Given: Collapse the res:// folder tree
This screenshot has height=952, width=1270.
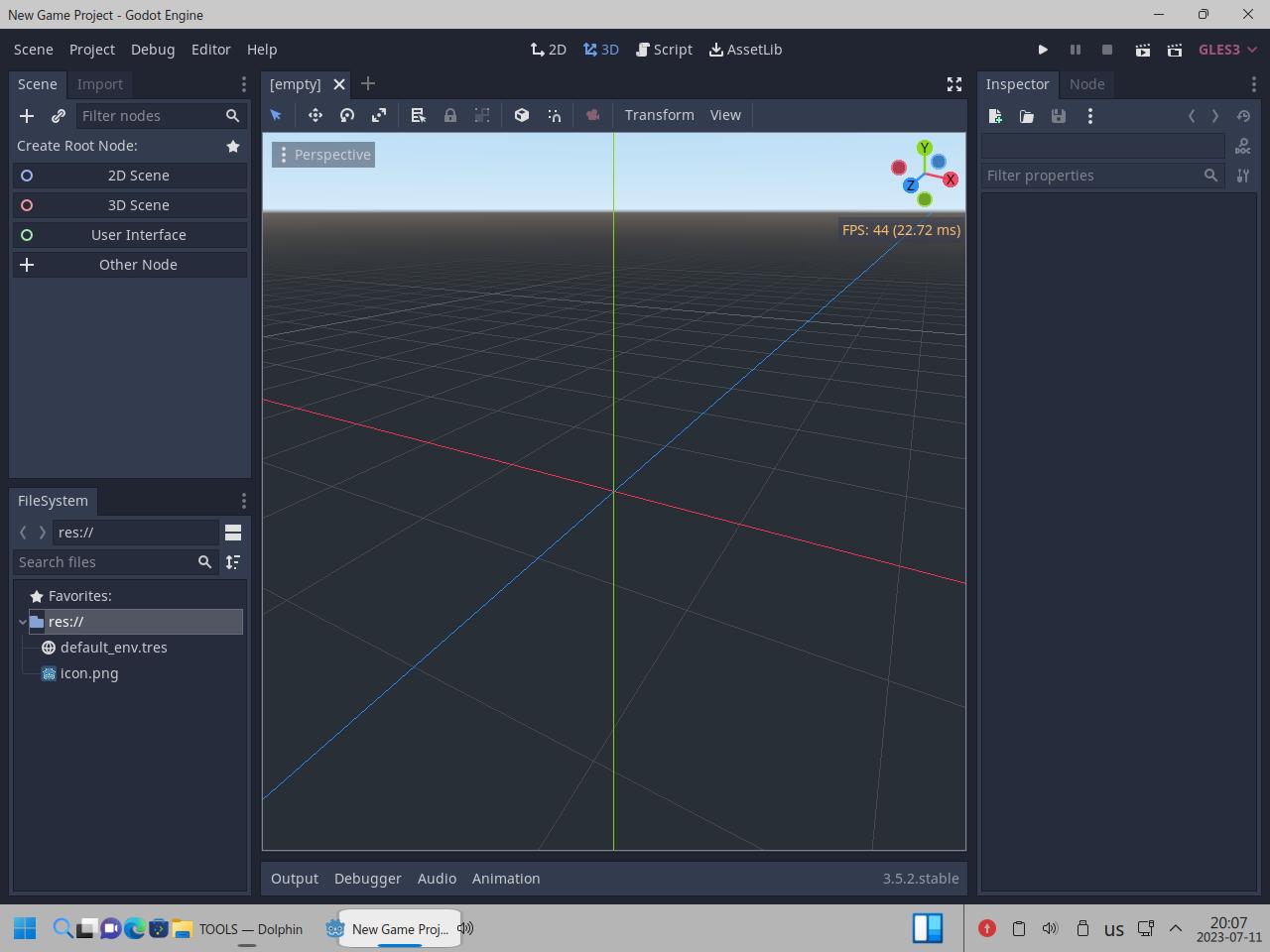Looking at the screenshot, I should 23,622.
